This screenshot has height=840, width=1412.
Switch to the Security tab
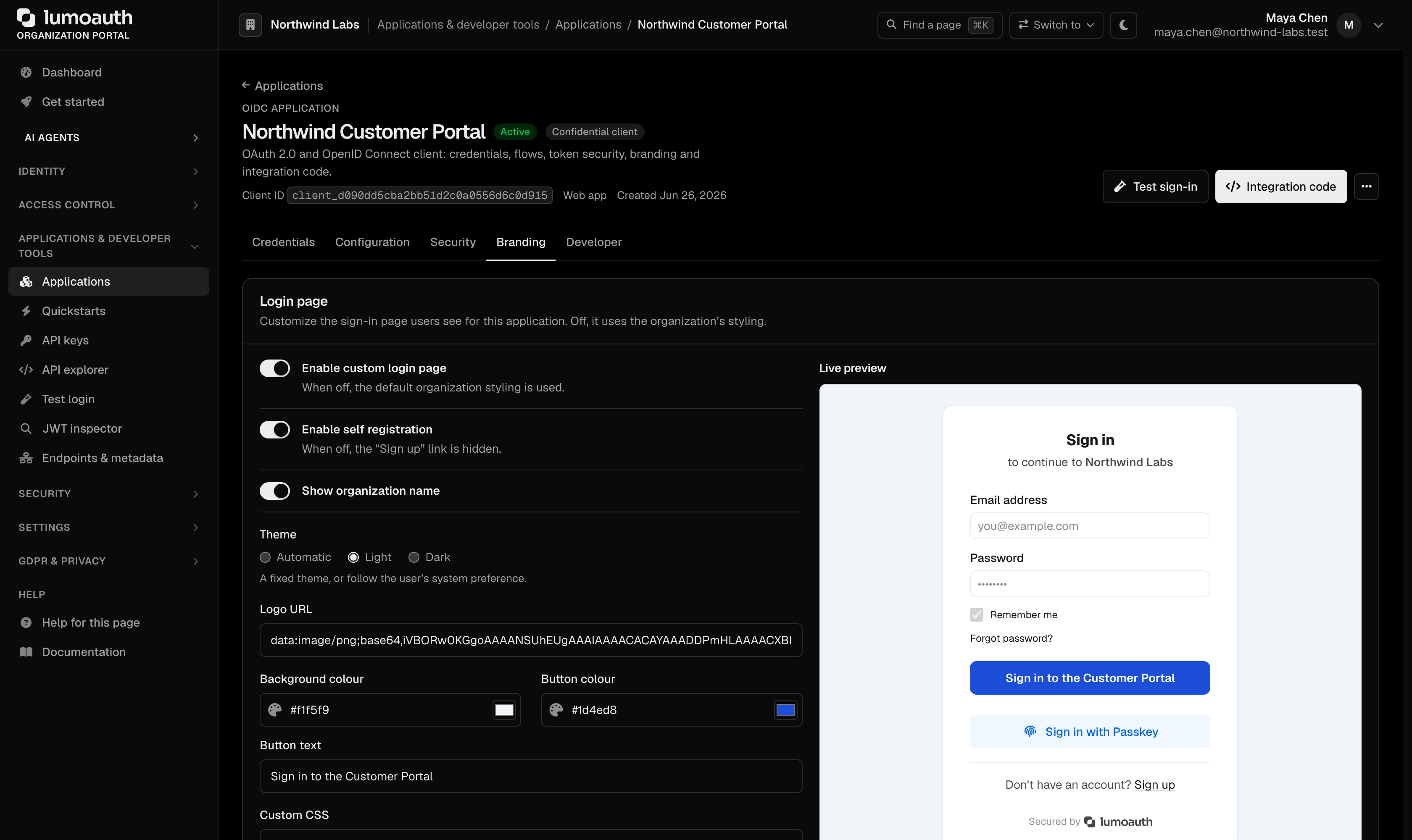click(453, 242)
